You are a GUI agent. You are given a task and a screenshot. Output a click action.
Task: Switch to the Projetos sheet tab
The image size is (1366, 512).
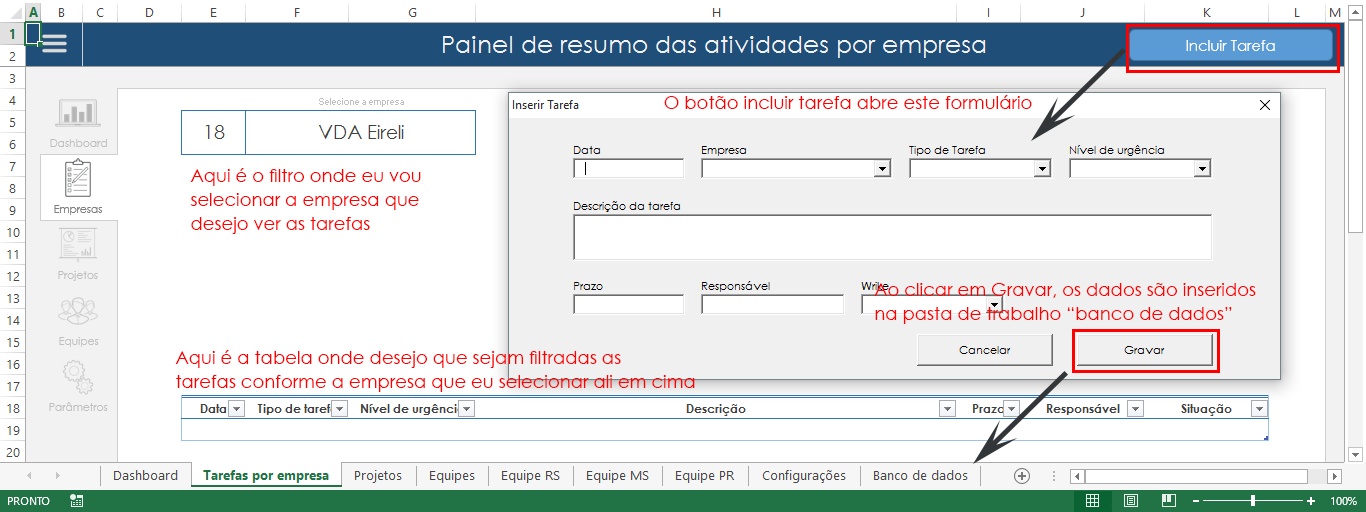click(378, 476)
